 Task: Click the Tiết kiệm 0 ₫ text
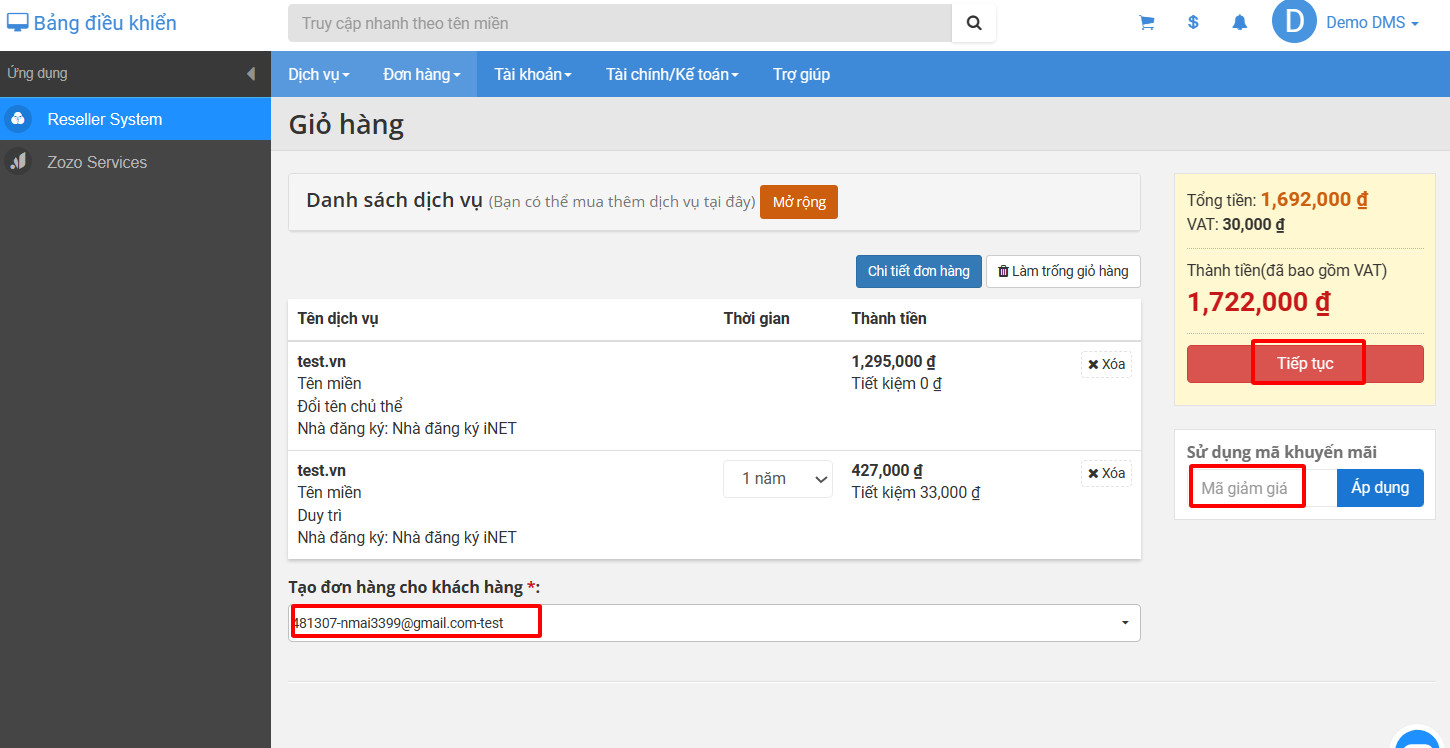tap(897, 384)
